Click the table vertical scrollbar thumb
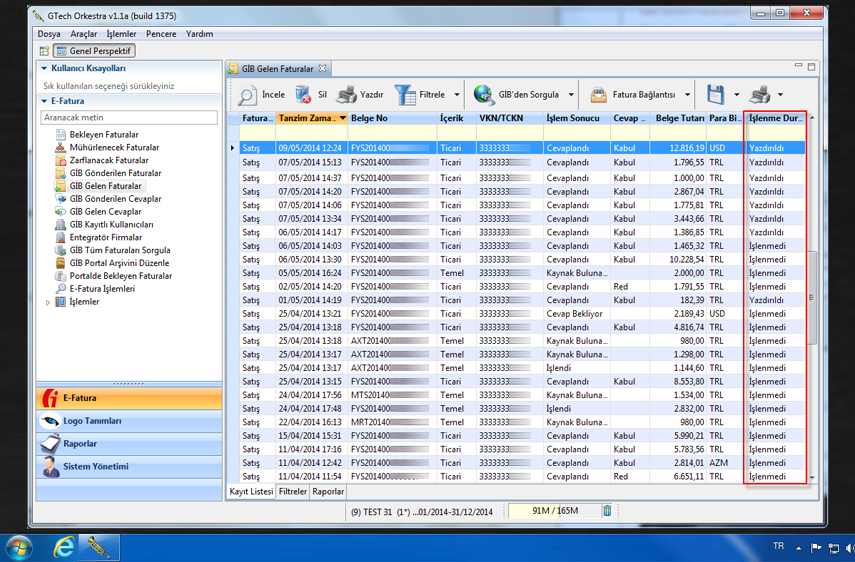Viewport: 855px width, 562px height. coord(811,298)
